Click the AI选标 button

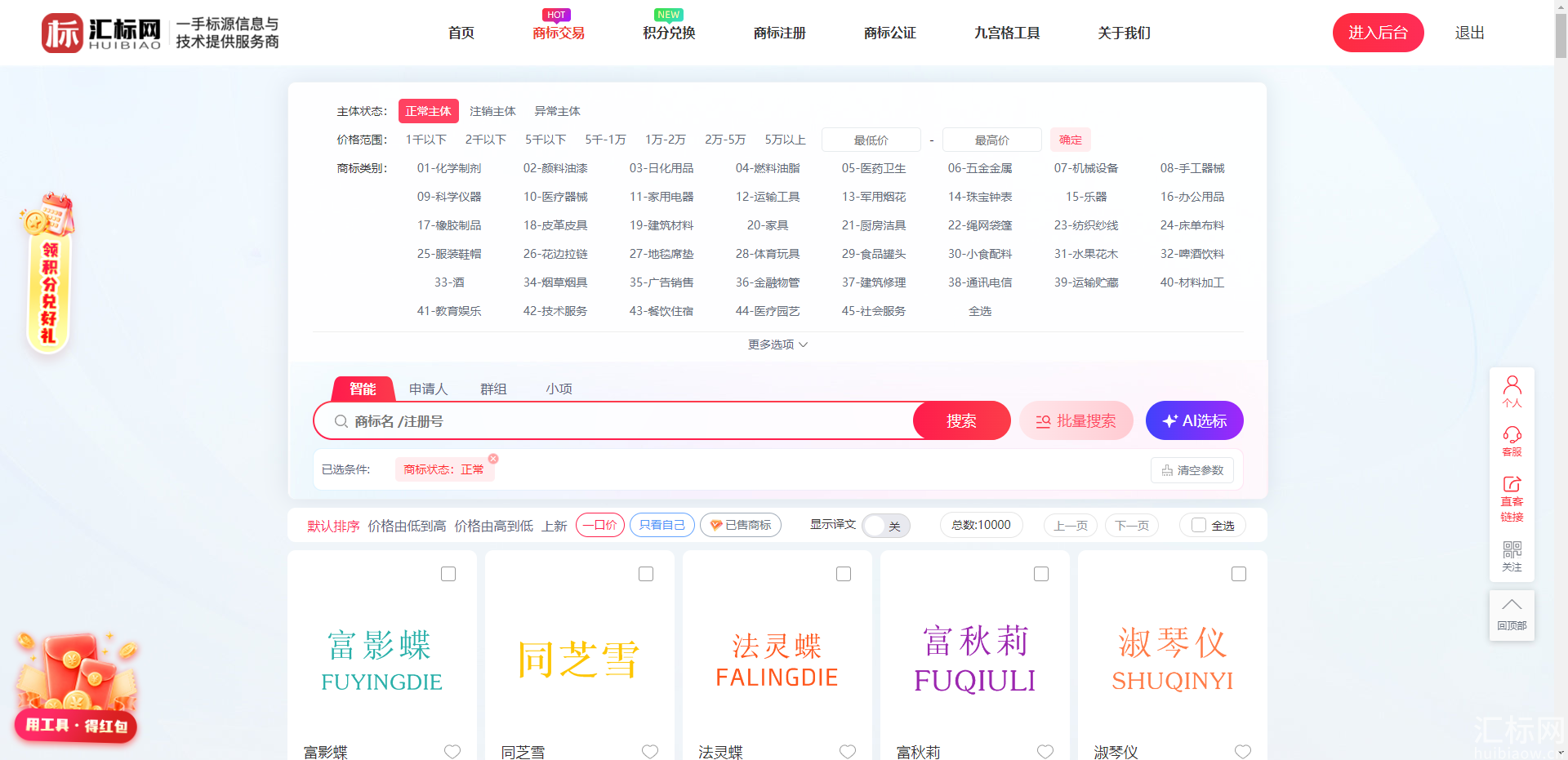pos(1194,420)
